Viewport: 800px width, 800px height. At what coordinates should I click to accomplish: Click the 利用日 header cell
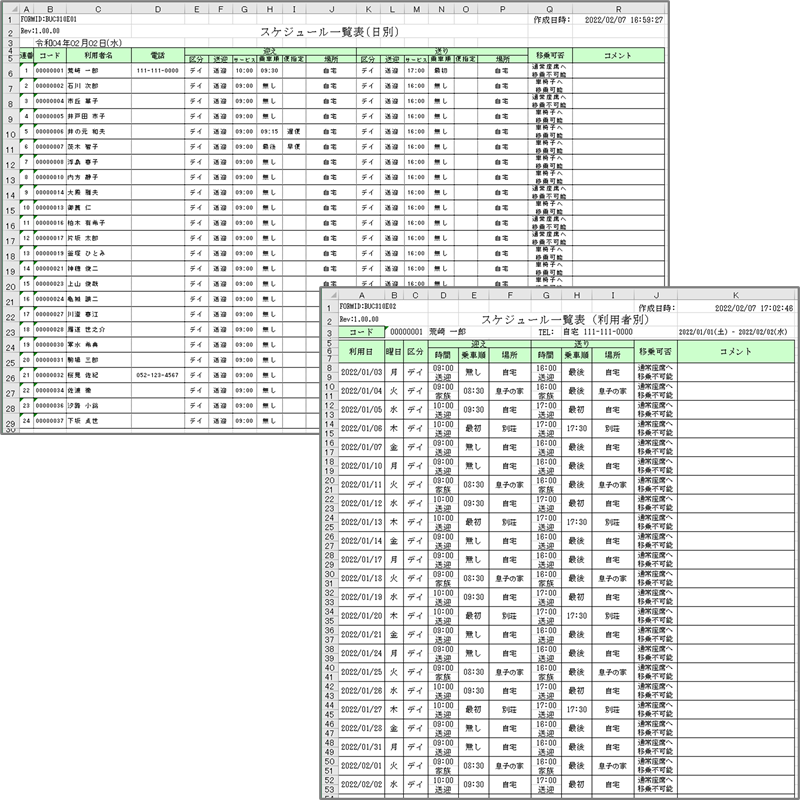click(361, 351)
